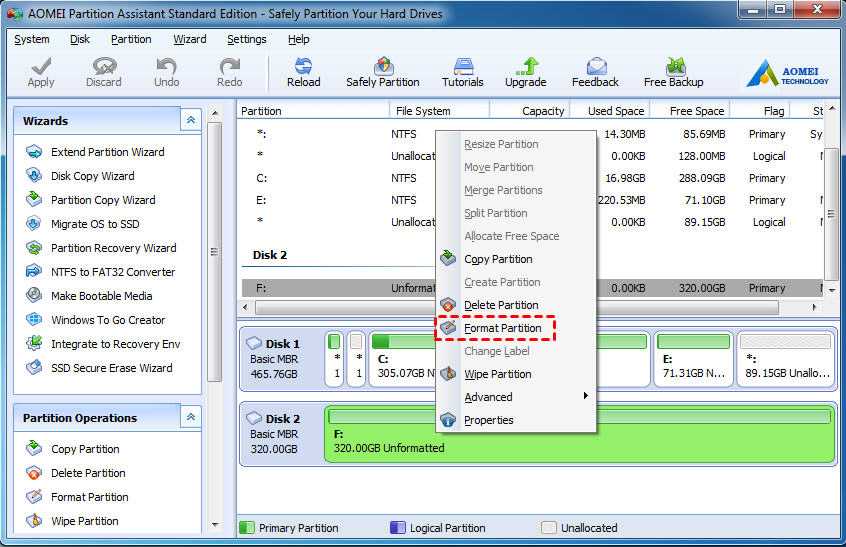Open the Help menu

[x=298, y=39]
